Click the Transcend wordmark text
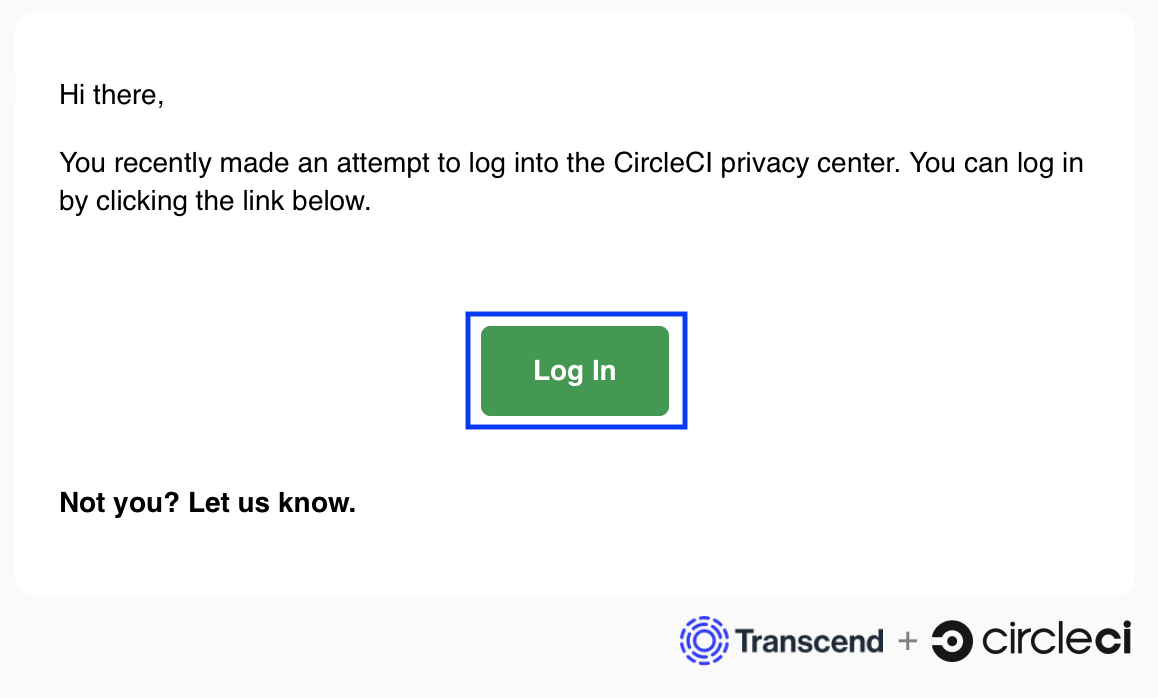 [810, 641]
